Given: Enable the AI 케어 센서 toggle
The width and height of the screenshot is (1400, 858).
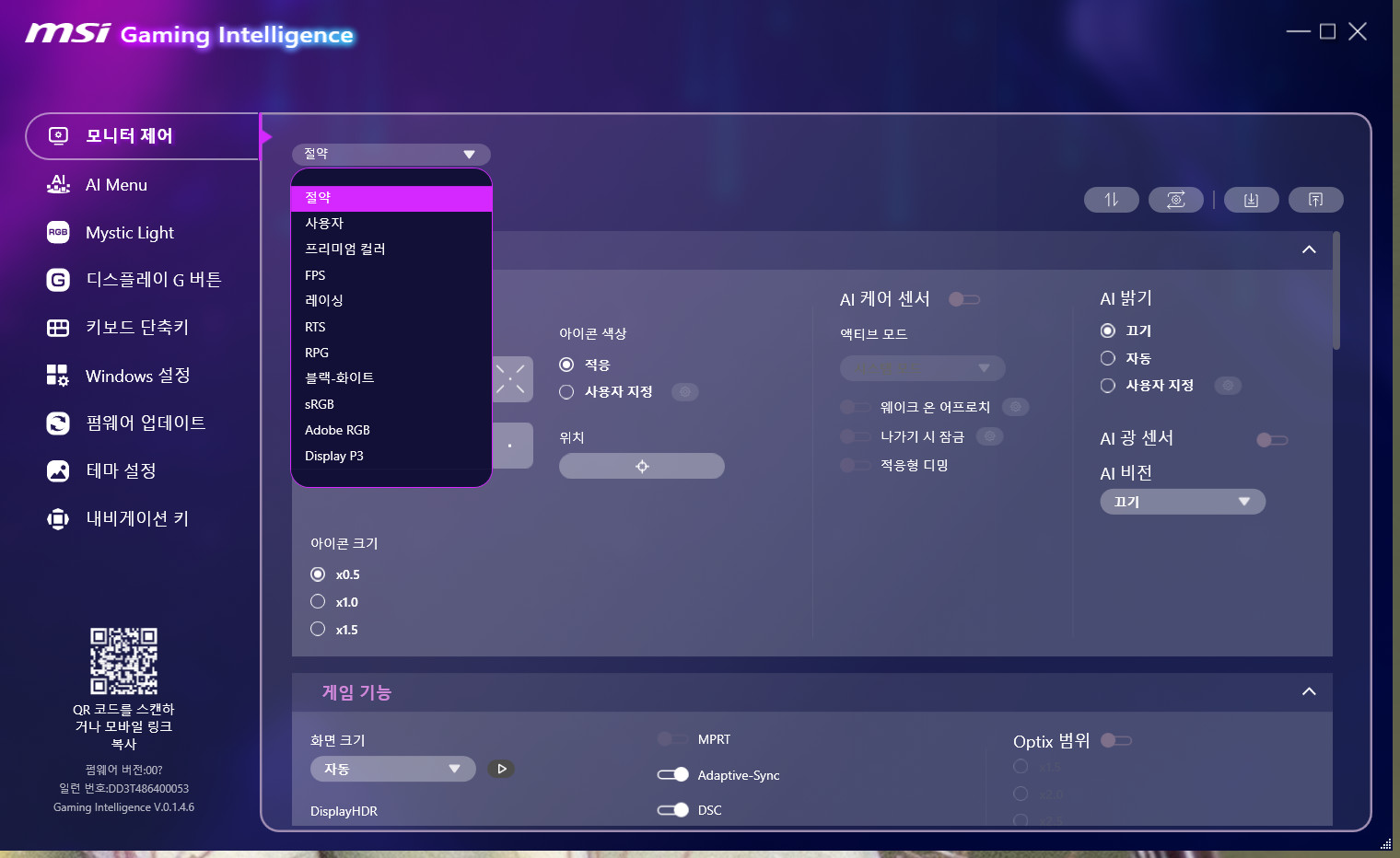Looking at the screenshot, I should tap(964, 299).
